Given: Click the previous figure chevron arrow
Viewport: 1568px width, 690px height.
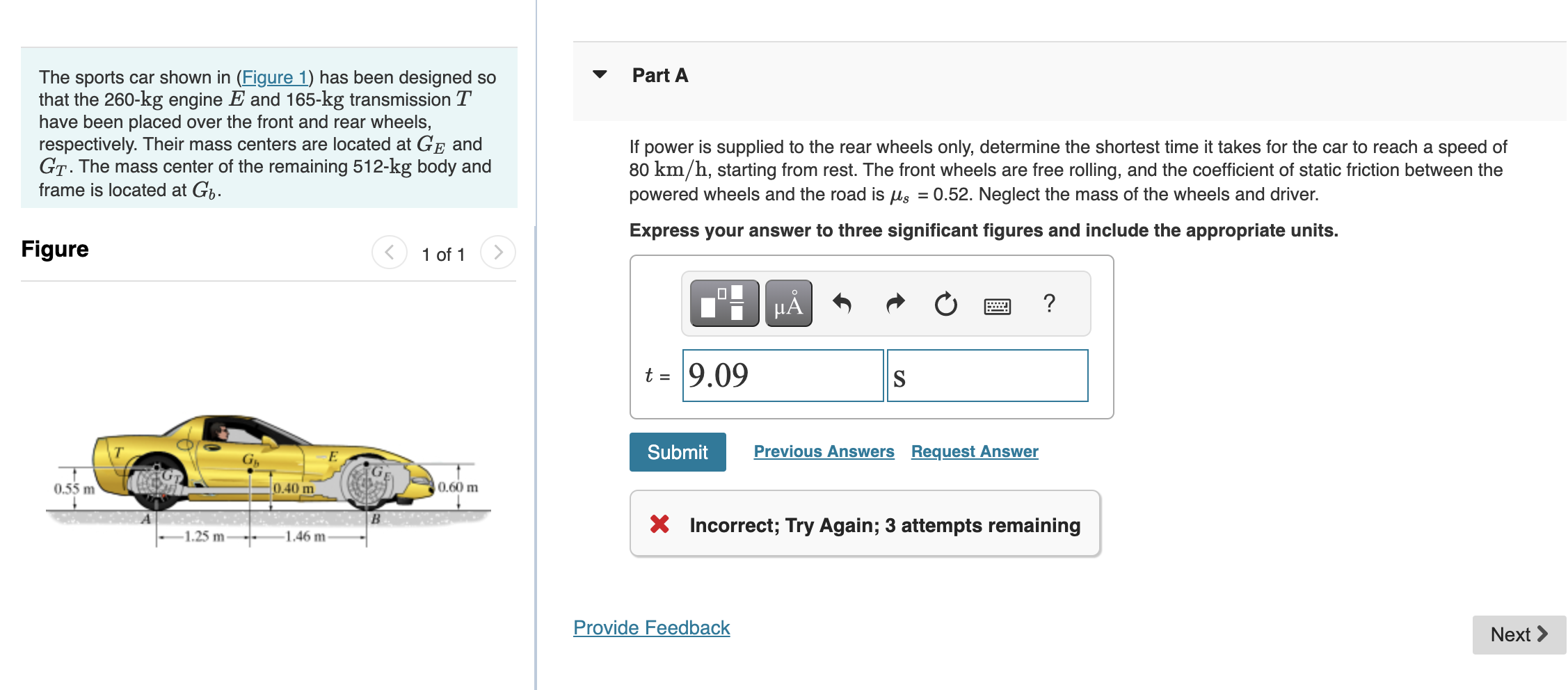Looking at the screenshot, I should click(x=390, y=252).
